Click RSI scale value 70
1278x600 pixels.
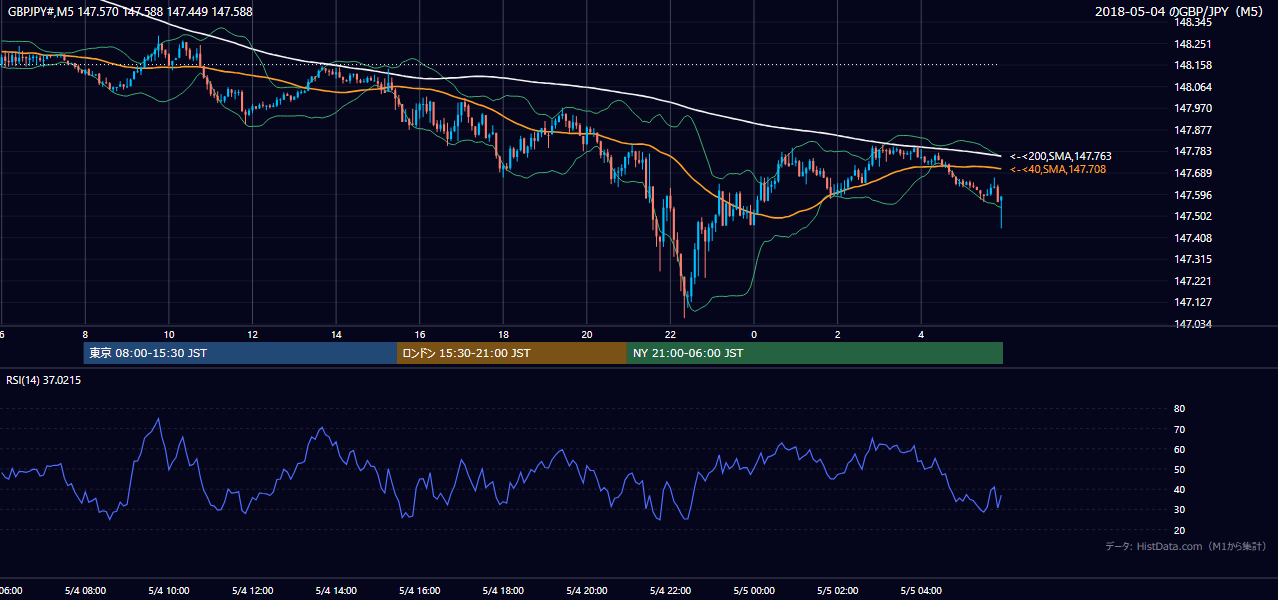(1179, 429)
